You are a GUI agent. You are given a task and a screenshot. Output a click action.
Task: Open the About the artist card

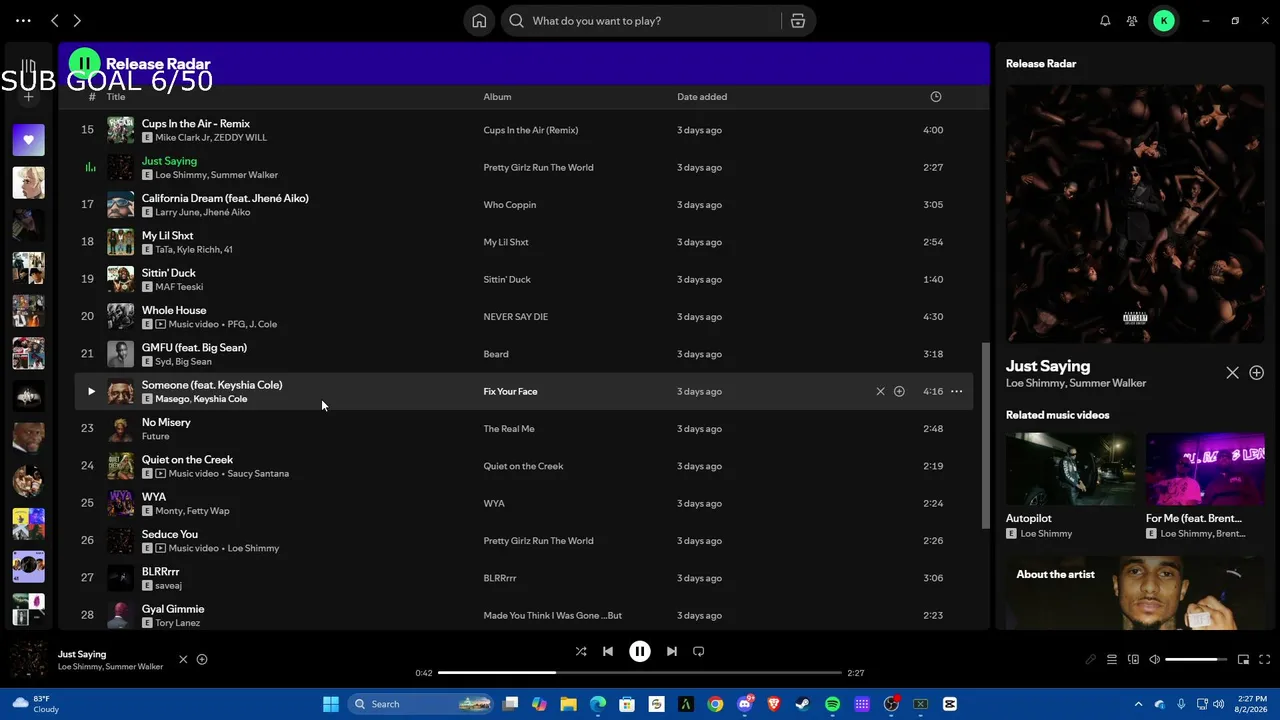coord(1135,593)
